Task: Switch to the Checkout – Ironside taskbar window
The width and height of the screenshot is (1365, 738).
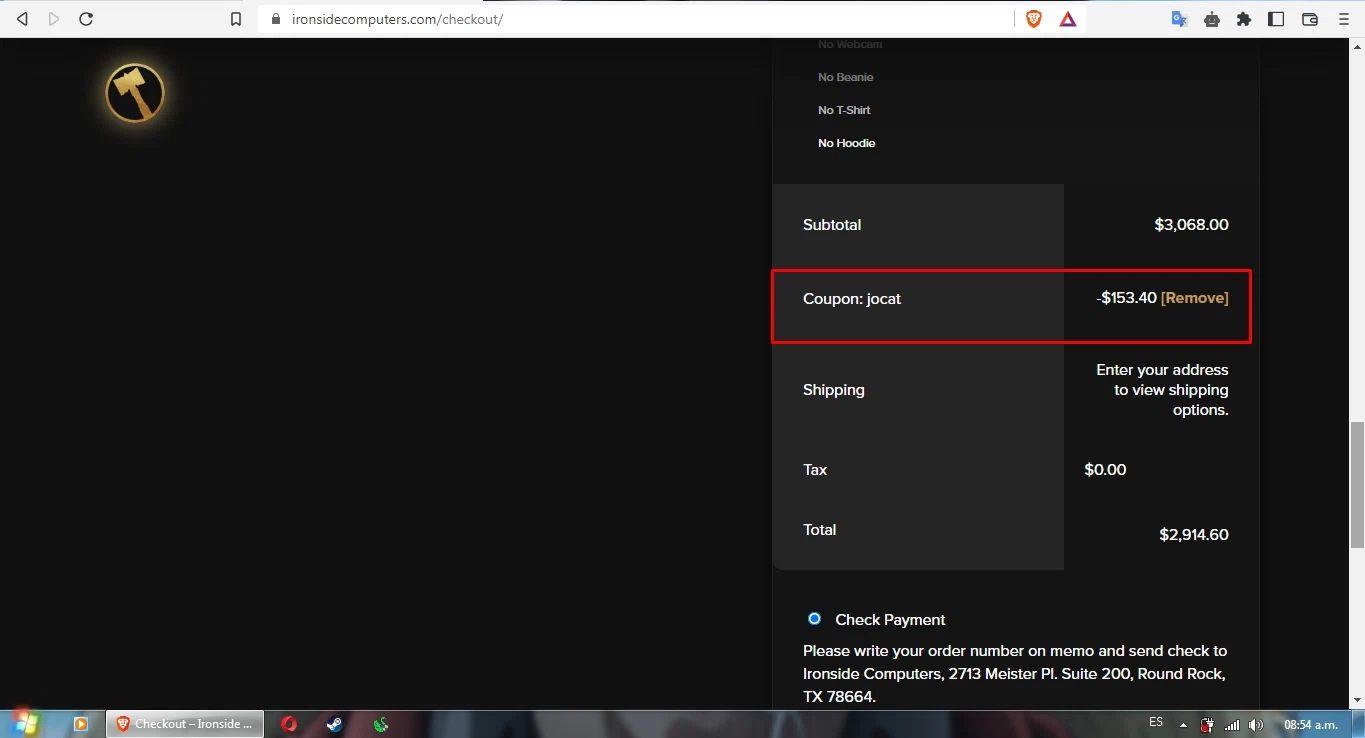Action: pos(185,724)
